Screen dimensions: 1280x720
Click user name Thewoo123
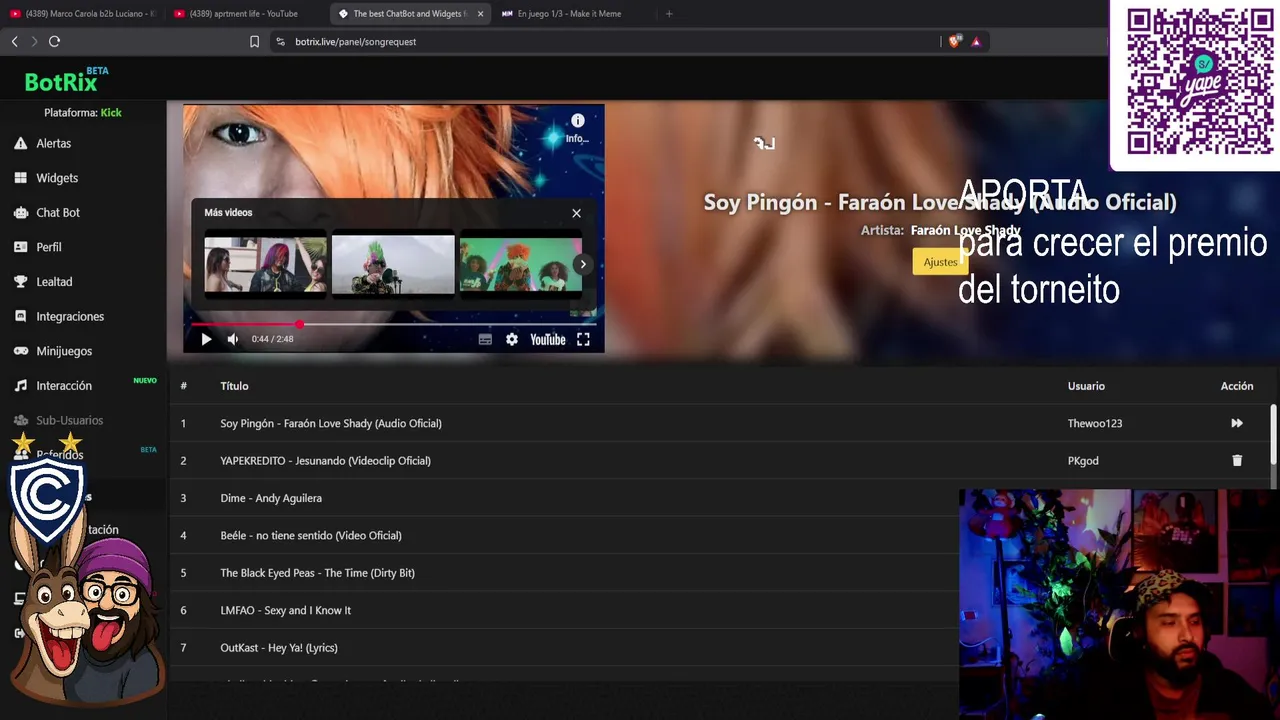[x=1095, y=423]
